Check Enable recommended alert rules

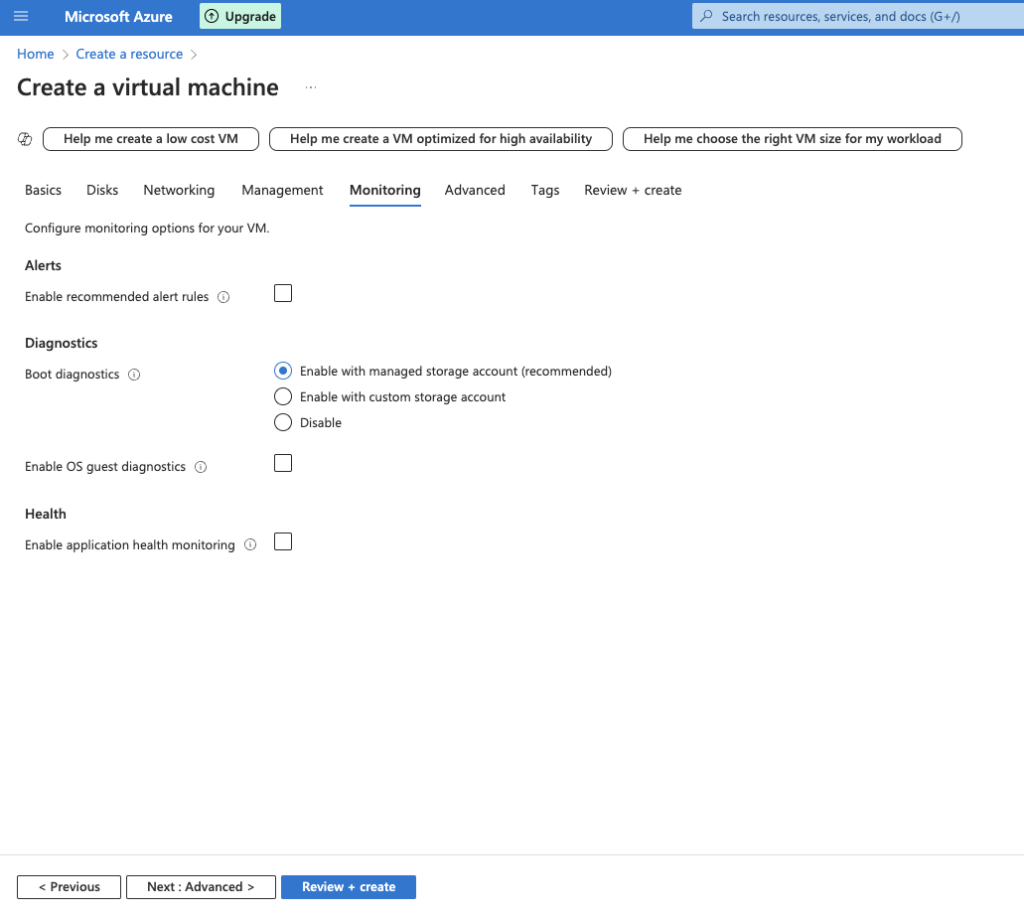[x=283, y=293]
